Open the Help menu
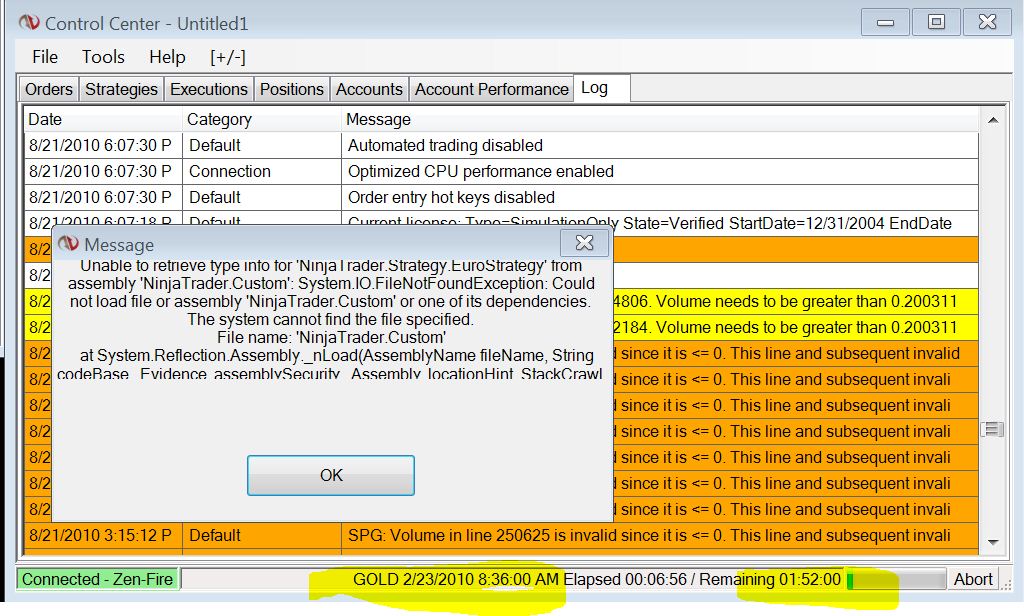Image resolution: width=1024 pixels, height=616 pixels. click(167, 57)
